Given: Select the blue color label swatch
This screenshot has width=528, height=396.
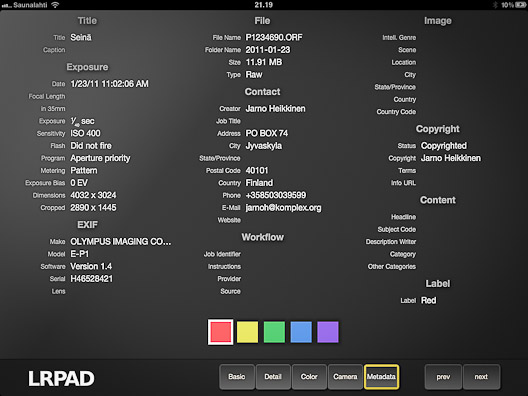Looking at the screenshot, I should [301, 332].
